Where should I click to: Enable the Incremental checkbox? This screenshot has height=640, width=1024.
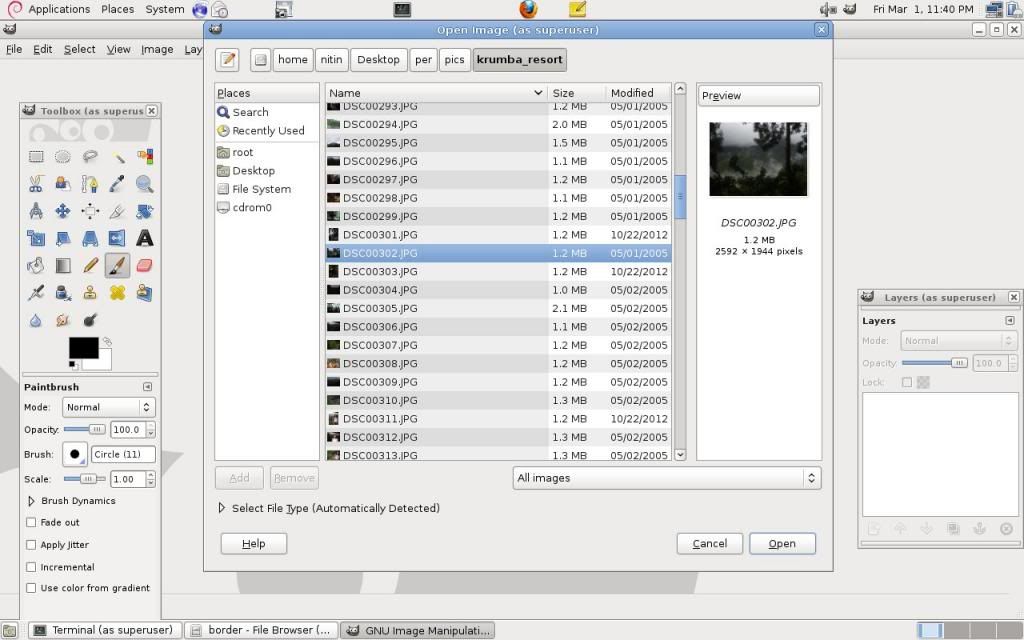tap(31, 567)
